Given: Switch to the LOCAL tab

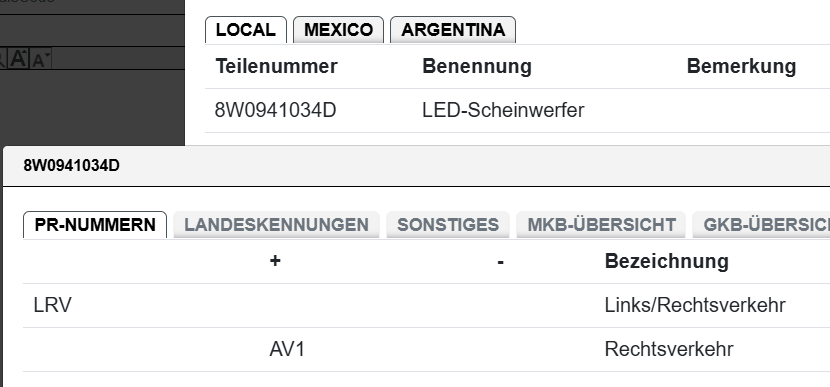Looking at the screenshot, I should [246, 30].
